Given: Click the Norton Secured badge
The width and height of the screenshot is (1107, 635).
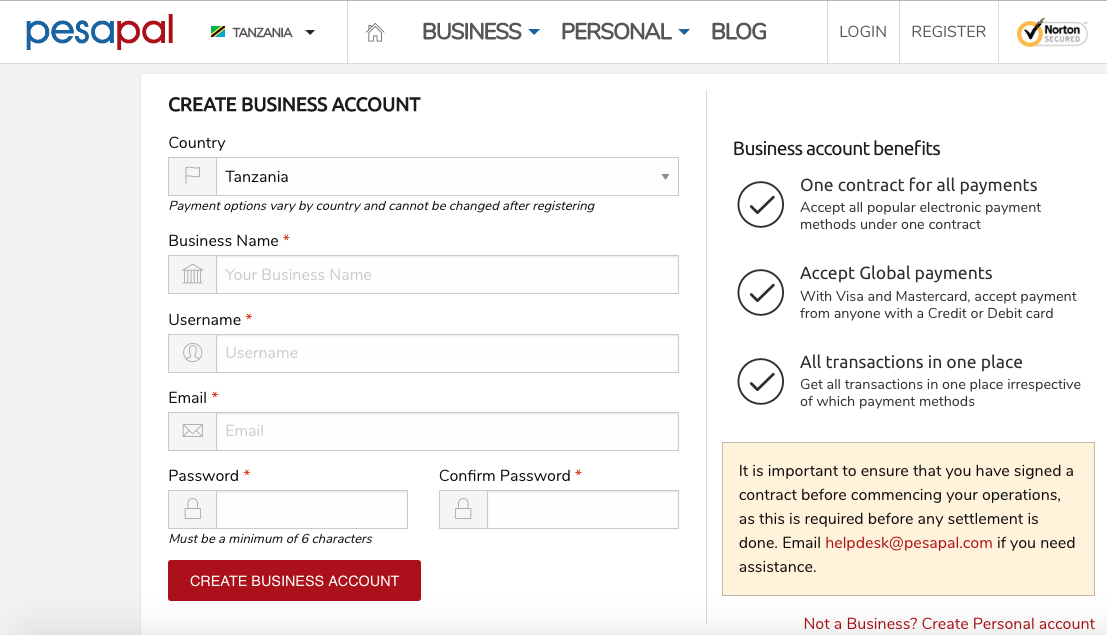Looking at the screenshot, I should coord(1052,32).
